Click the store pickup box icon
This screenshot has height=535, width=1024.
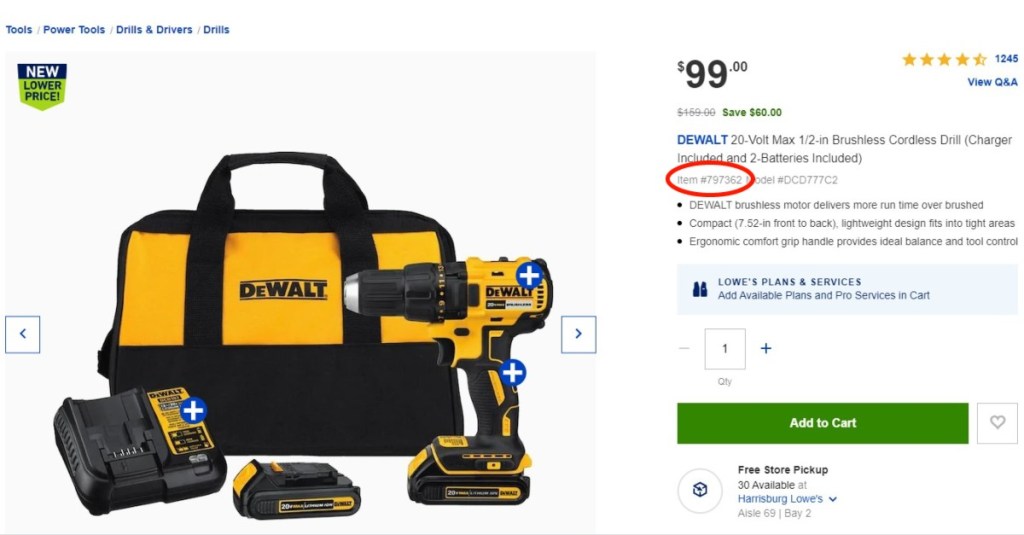pos(700,489)
